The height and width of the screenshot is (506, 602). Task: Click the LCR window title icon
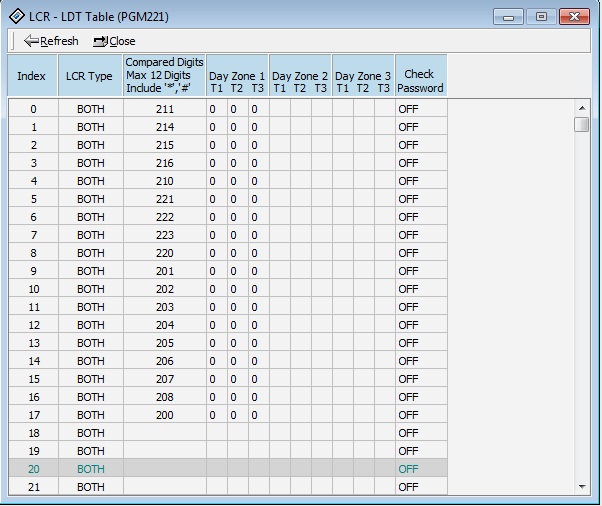14,16
